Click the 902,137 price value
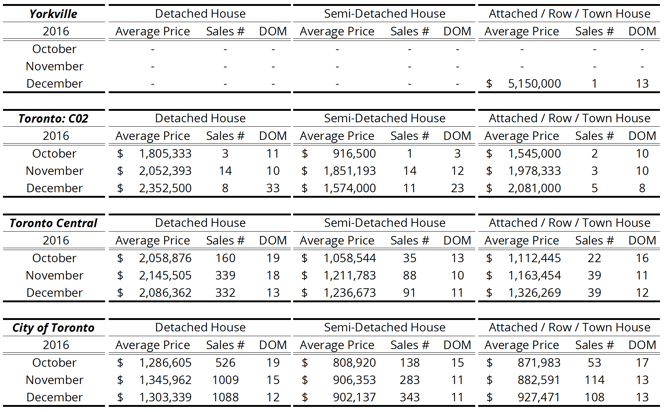664x412 pixels. pos(354,397)
